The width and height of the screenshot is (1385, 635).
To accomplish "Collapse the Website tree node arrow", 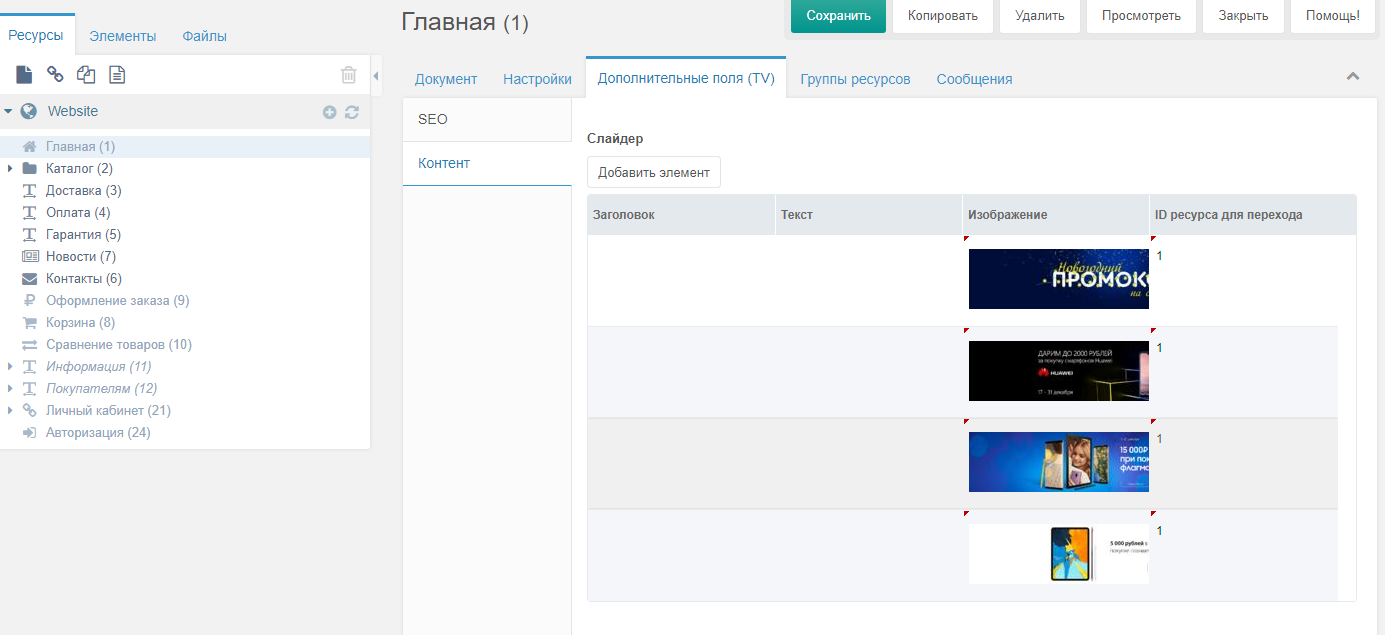I will coord(8,111).
